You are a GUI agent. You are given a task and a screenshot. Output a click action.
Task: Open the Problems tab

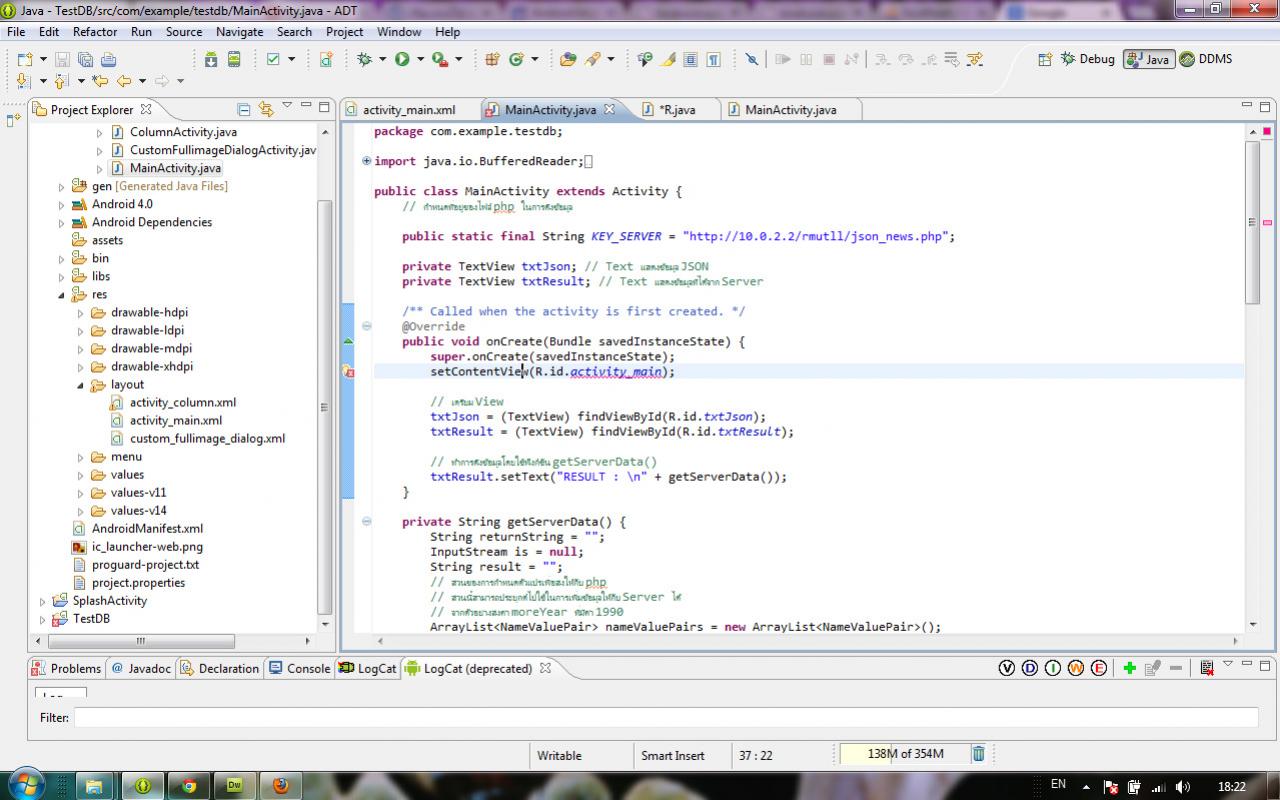(67, 668)
